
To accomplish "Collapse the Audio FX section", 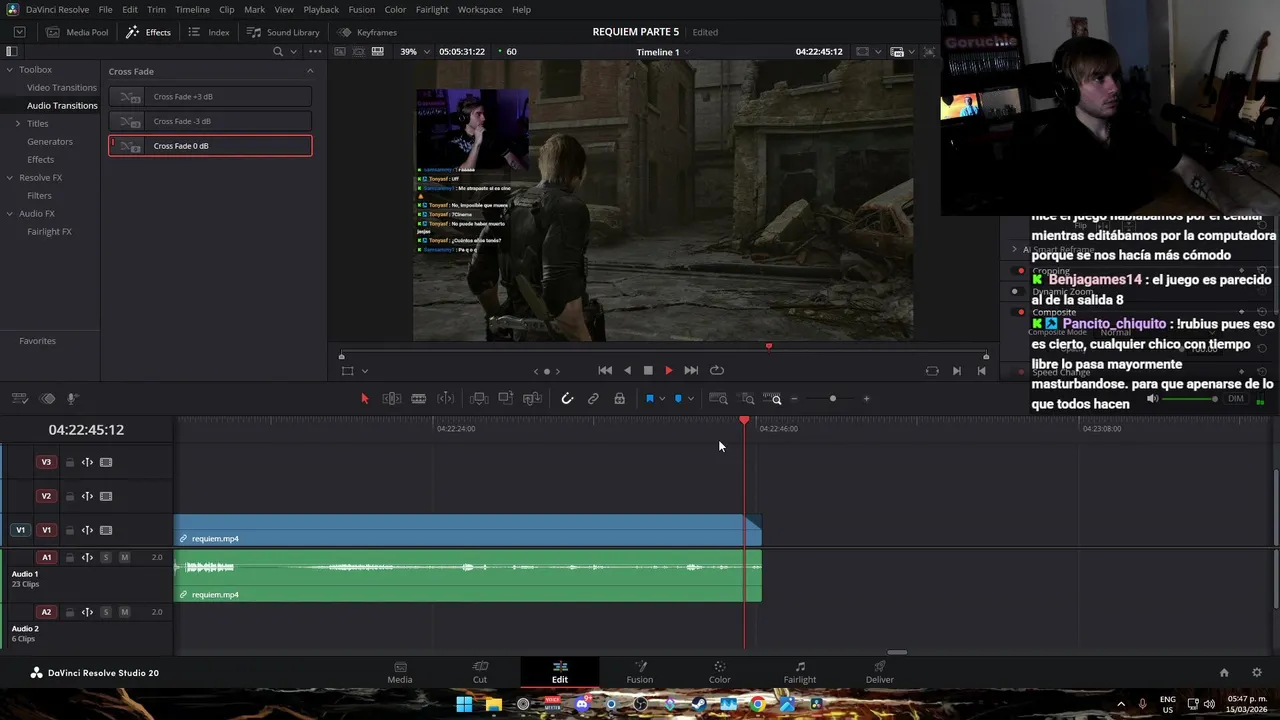I will click(x=9, y=214).
